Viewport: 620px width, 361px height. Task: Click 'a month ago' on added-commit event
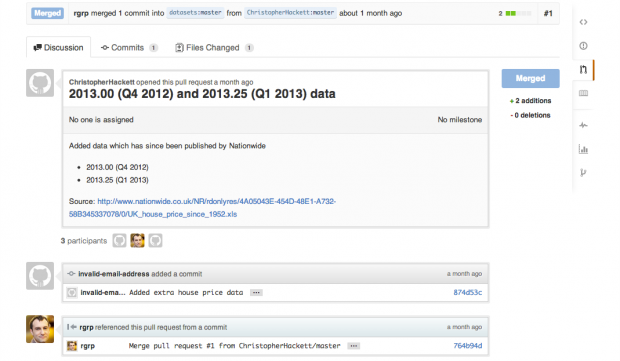464,274
